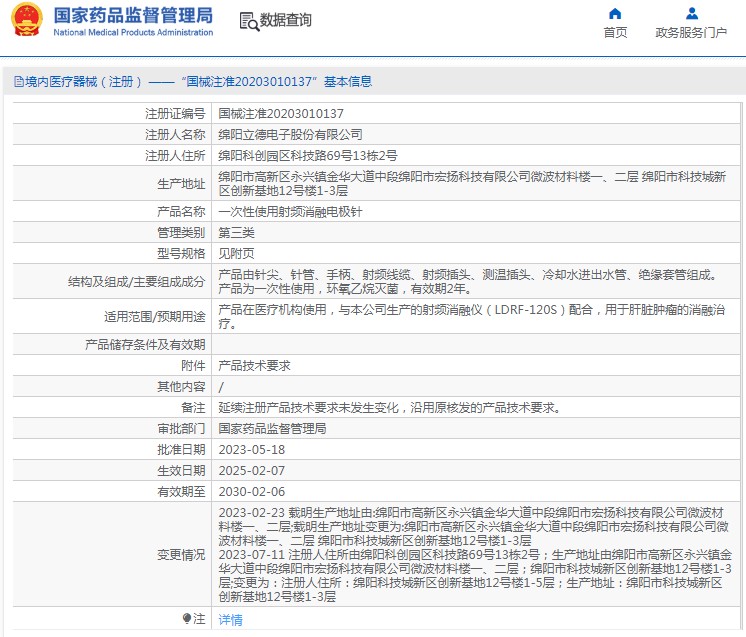Open the 数据查询 search icon
The width and height of the screenshot is (746, 637).
(249, 21)
